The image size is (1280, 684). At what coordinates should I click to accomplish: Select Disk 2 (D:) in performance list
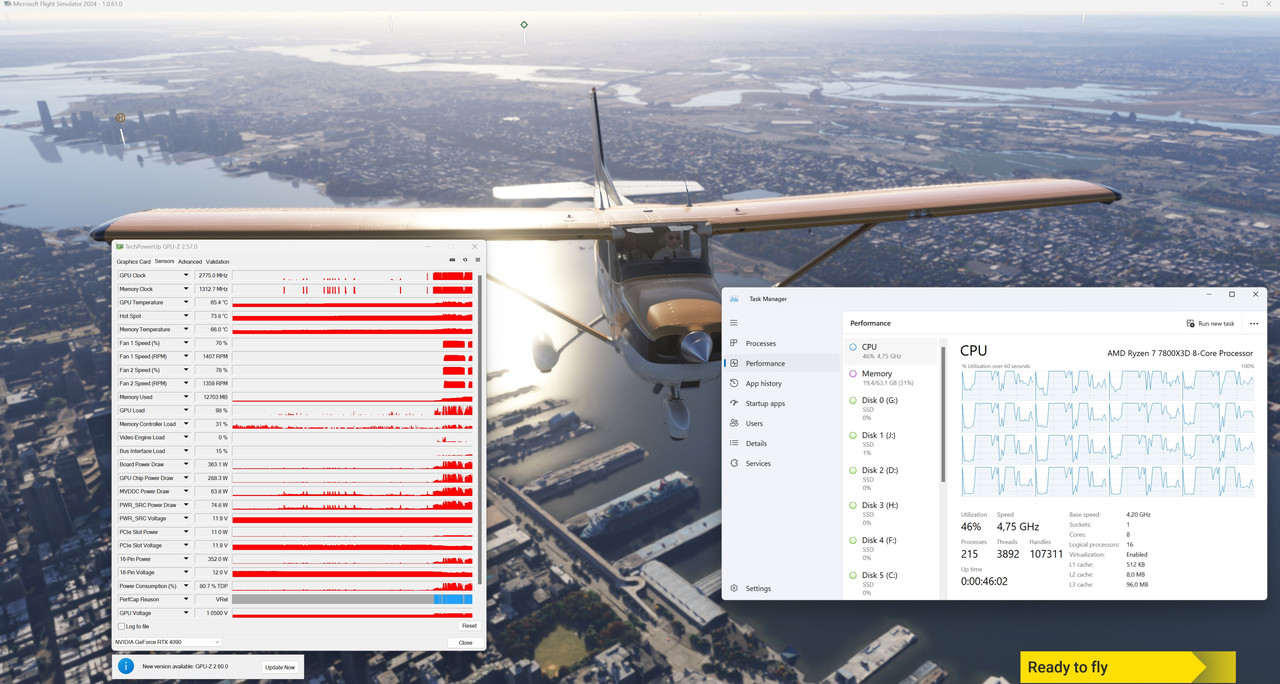891,478
